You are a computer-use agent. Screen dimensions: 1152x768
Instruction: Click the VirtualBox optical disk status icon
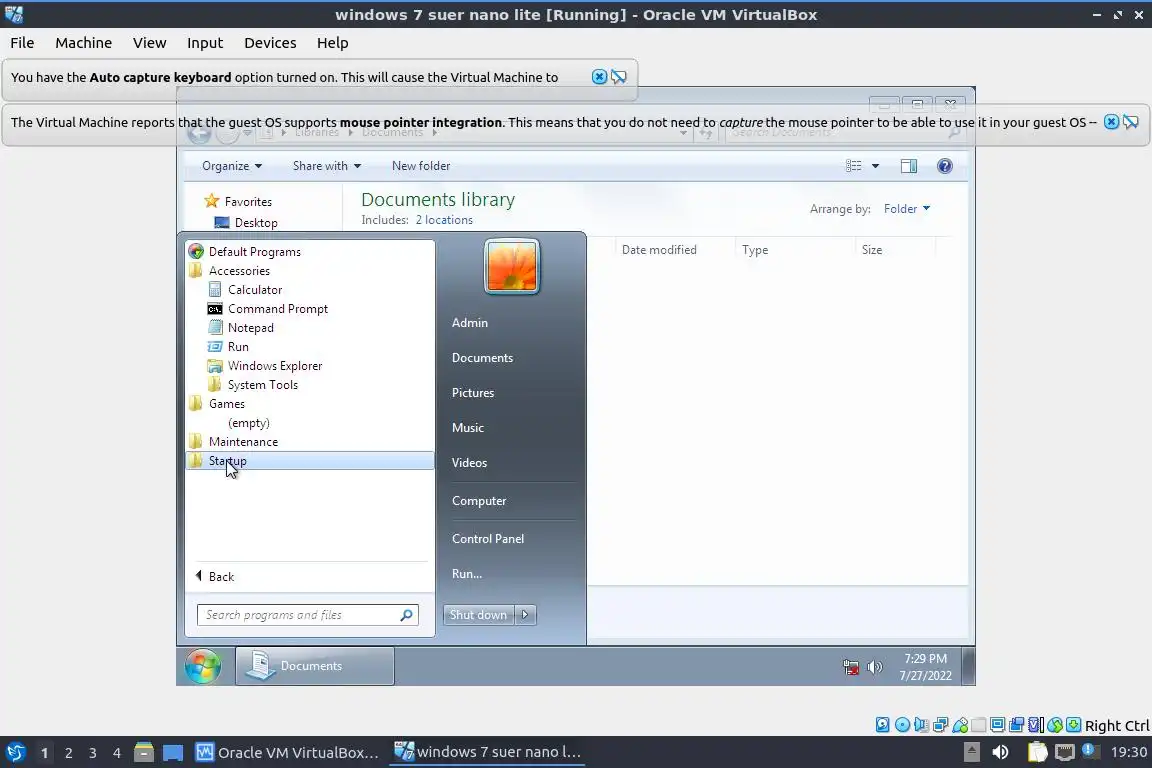[903, 725]
